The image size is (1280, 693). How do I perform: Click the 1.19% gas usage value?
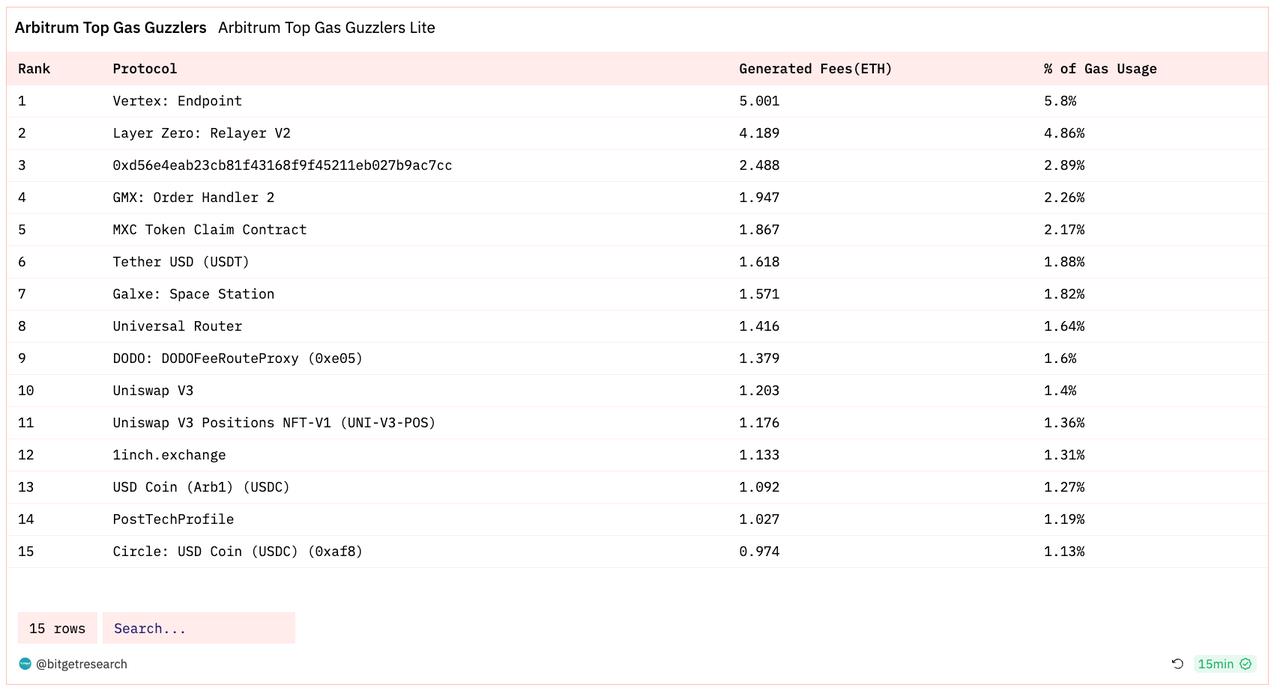[x=1064, y=519]
